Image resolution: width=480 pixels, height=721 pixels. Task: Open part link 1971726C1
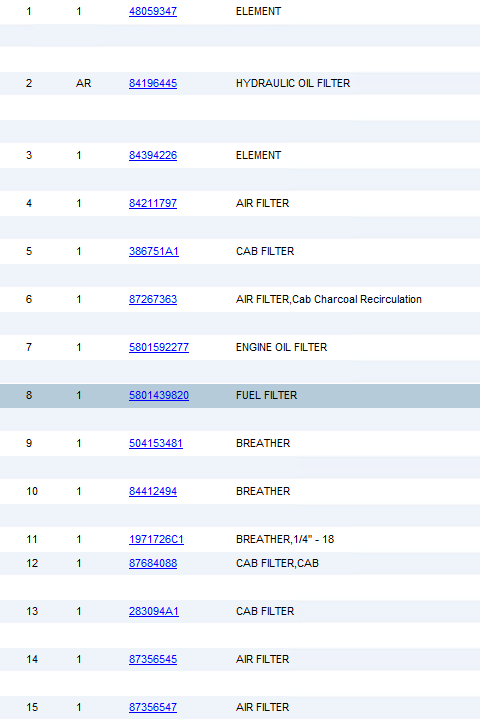click(156, 539)
